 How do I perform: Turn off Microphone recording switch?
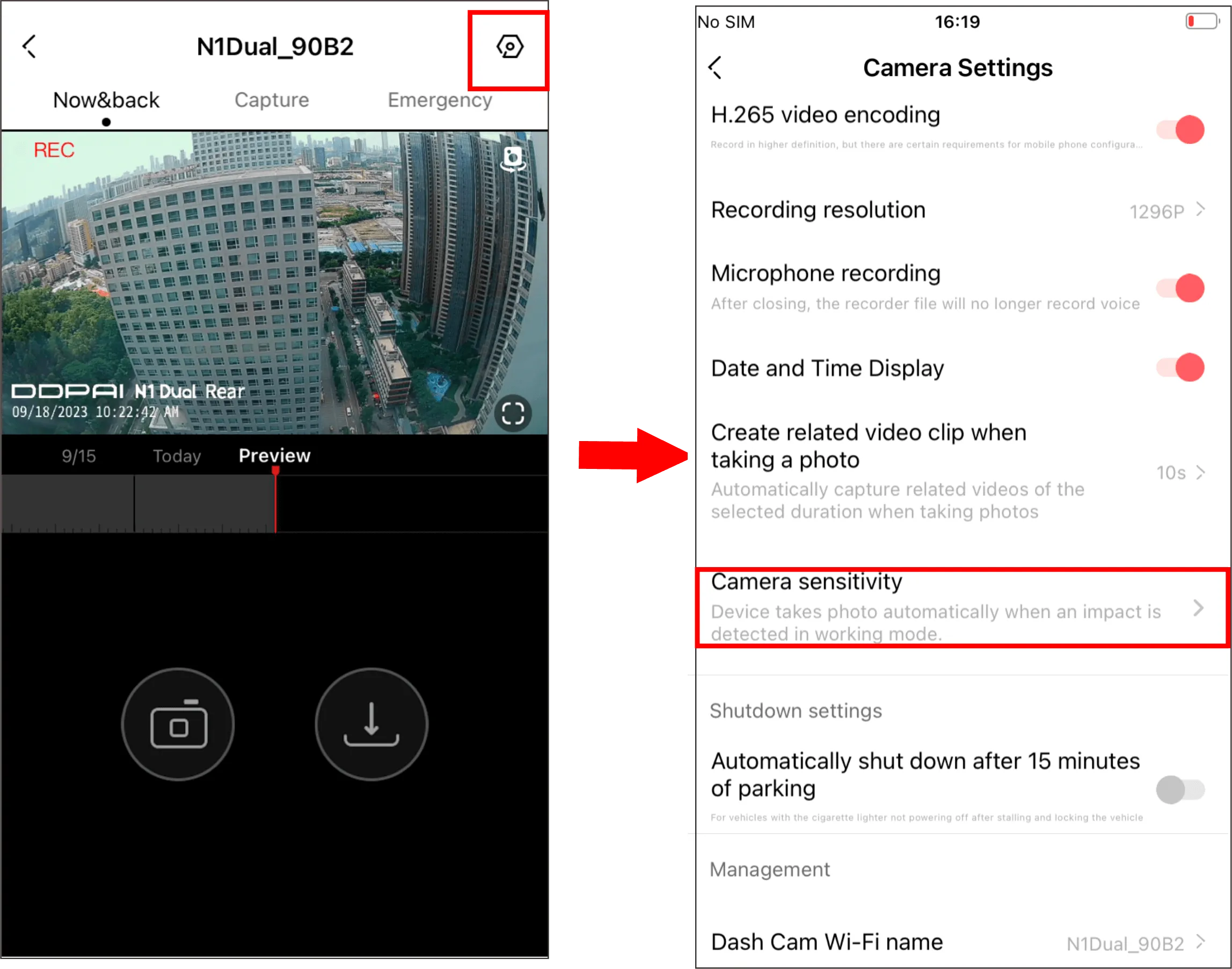[x=1181, y=288]
